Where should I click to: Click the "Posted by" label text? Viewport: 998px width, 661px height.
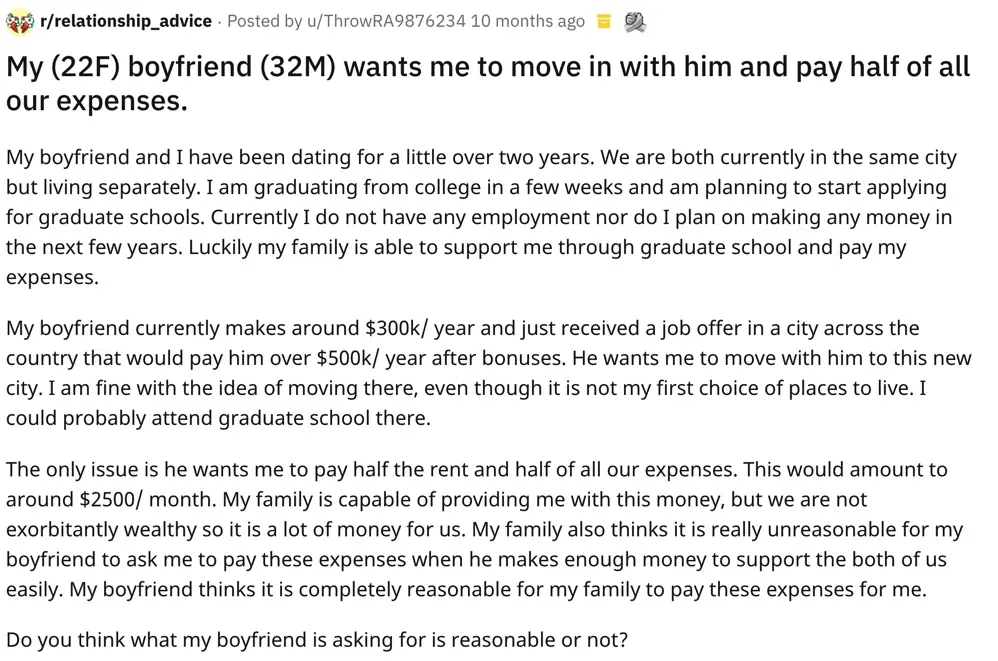click(x=259, y=21)
